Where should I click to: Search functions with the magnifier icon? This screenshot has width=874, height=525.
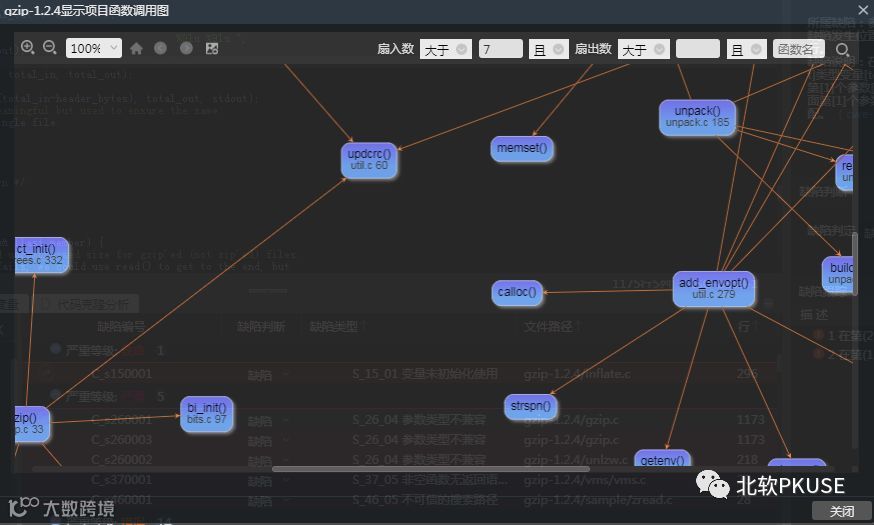(842, 50)
